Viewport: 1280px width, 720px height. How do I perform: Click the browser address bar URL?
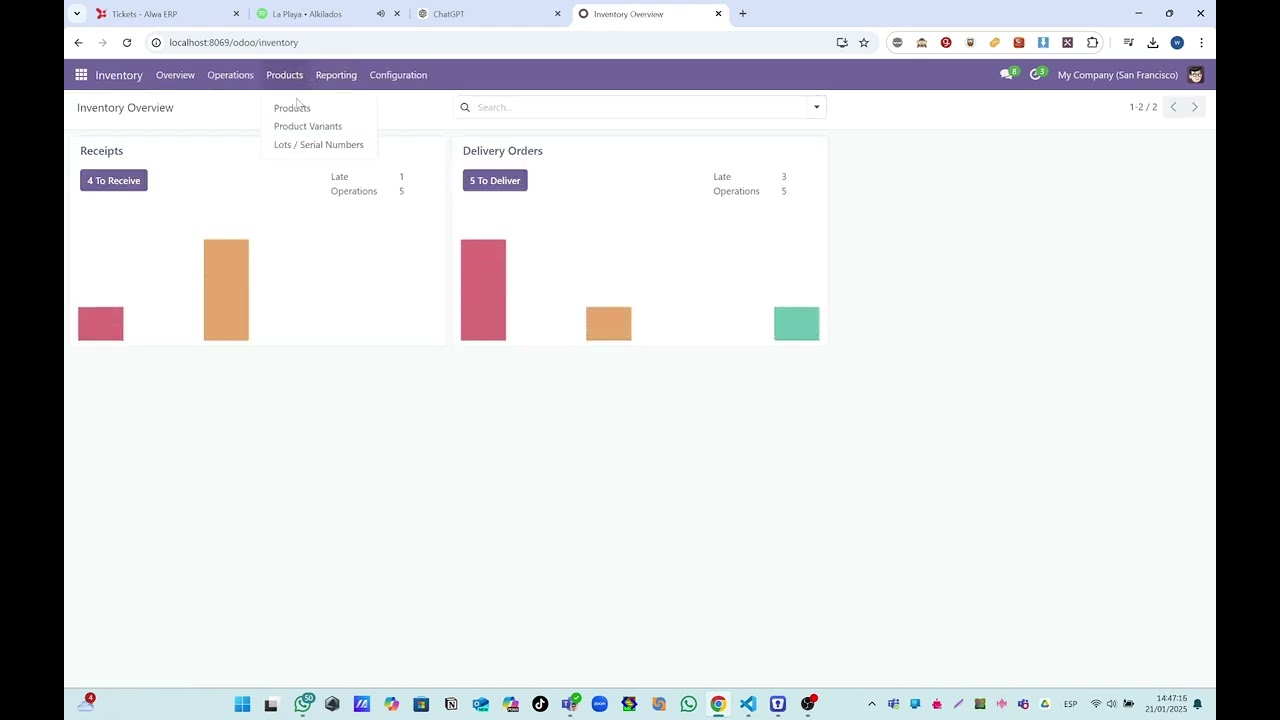pos(234,43)
